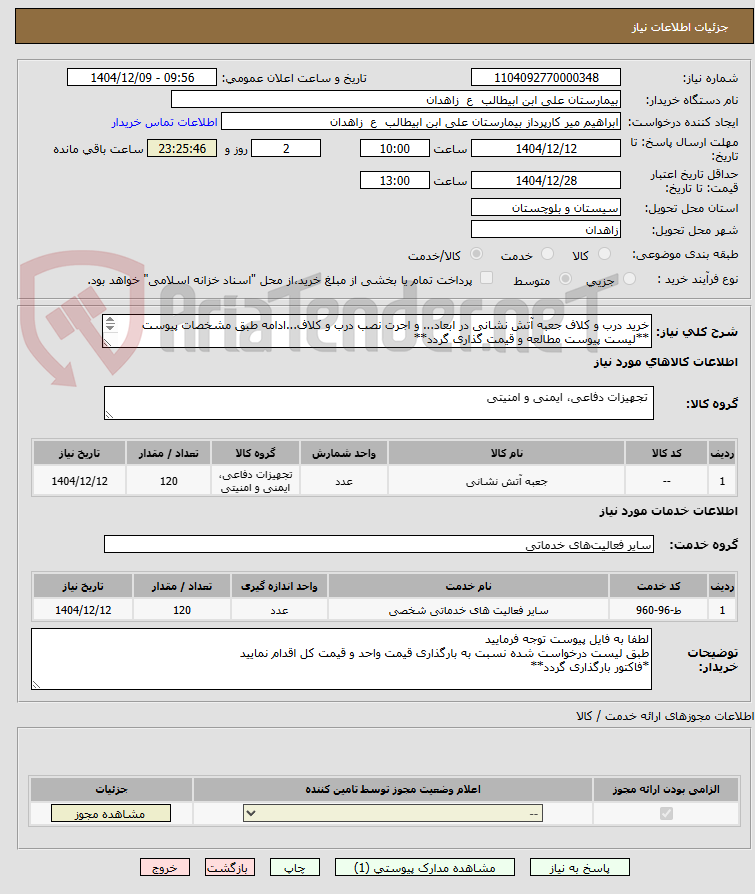Click the ایجاد کننده درخواست field
The image size is (755, 894).
coord(421,122)
